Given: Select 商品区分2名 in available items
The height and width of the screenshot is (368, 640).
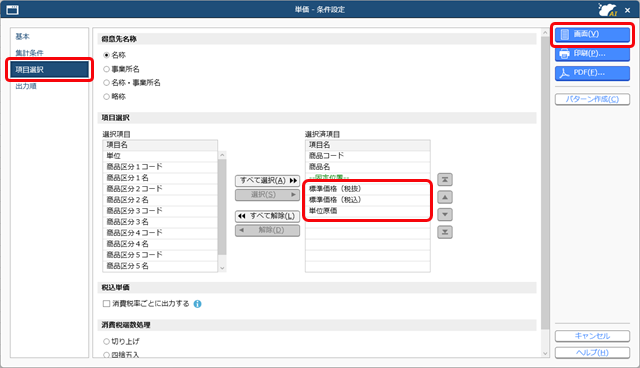Looking at the screenshot, I should 160,200.
